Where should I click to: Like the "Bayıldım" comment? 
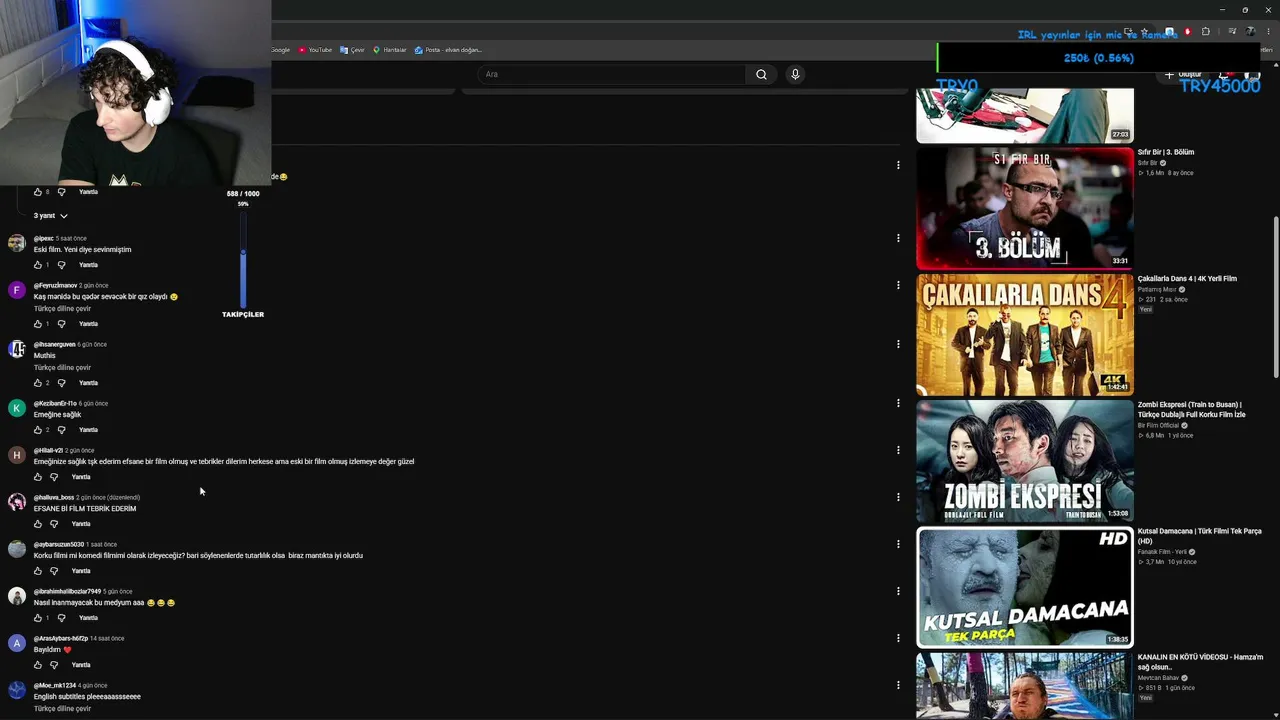pos(38,665)
